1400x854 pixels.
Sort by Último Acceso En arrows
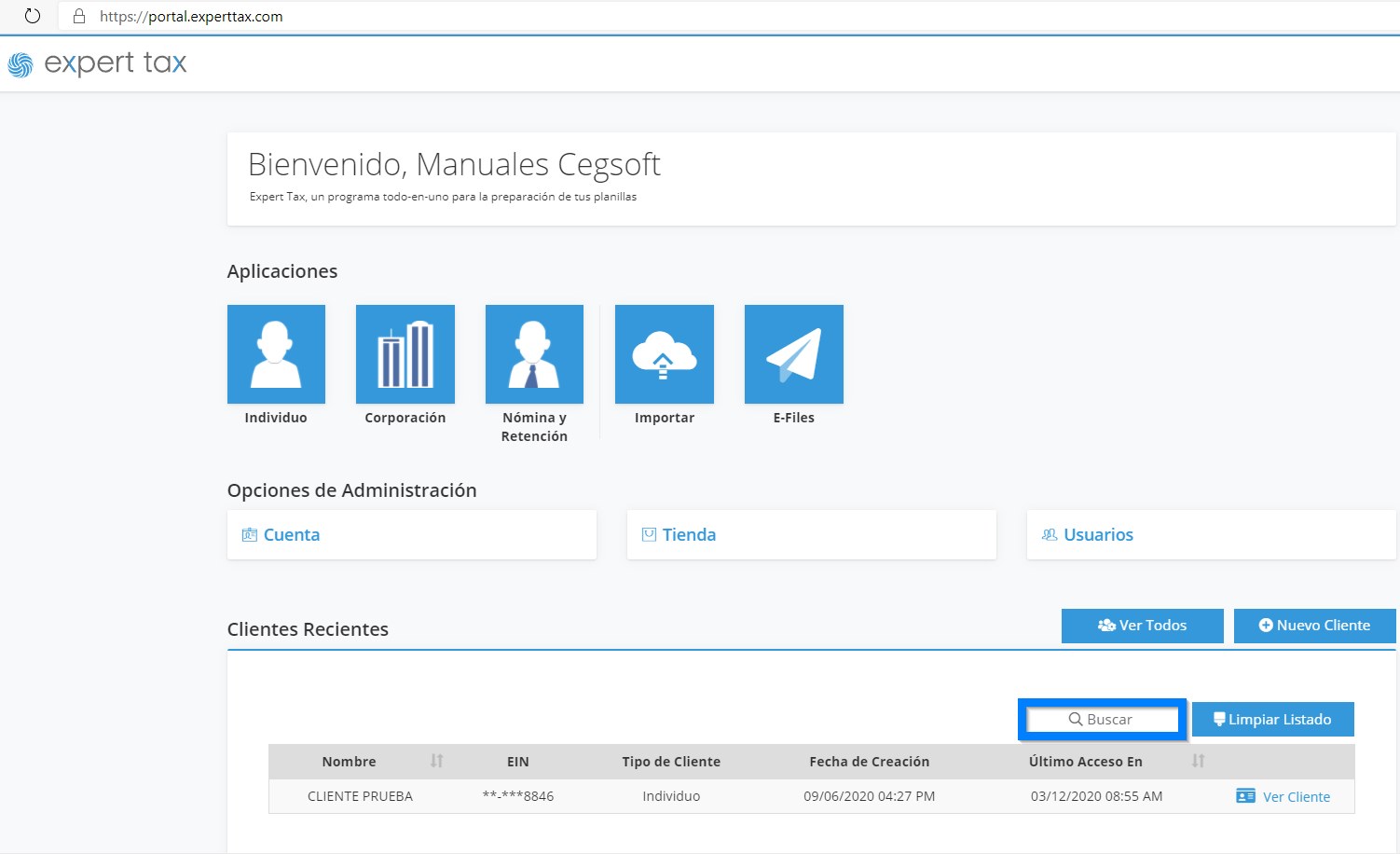coord(1198,761)
